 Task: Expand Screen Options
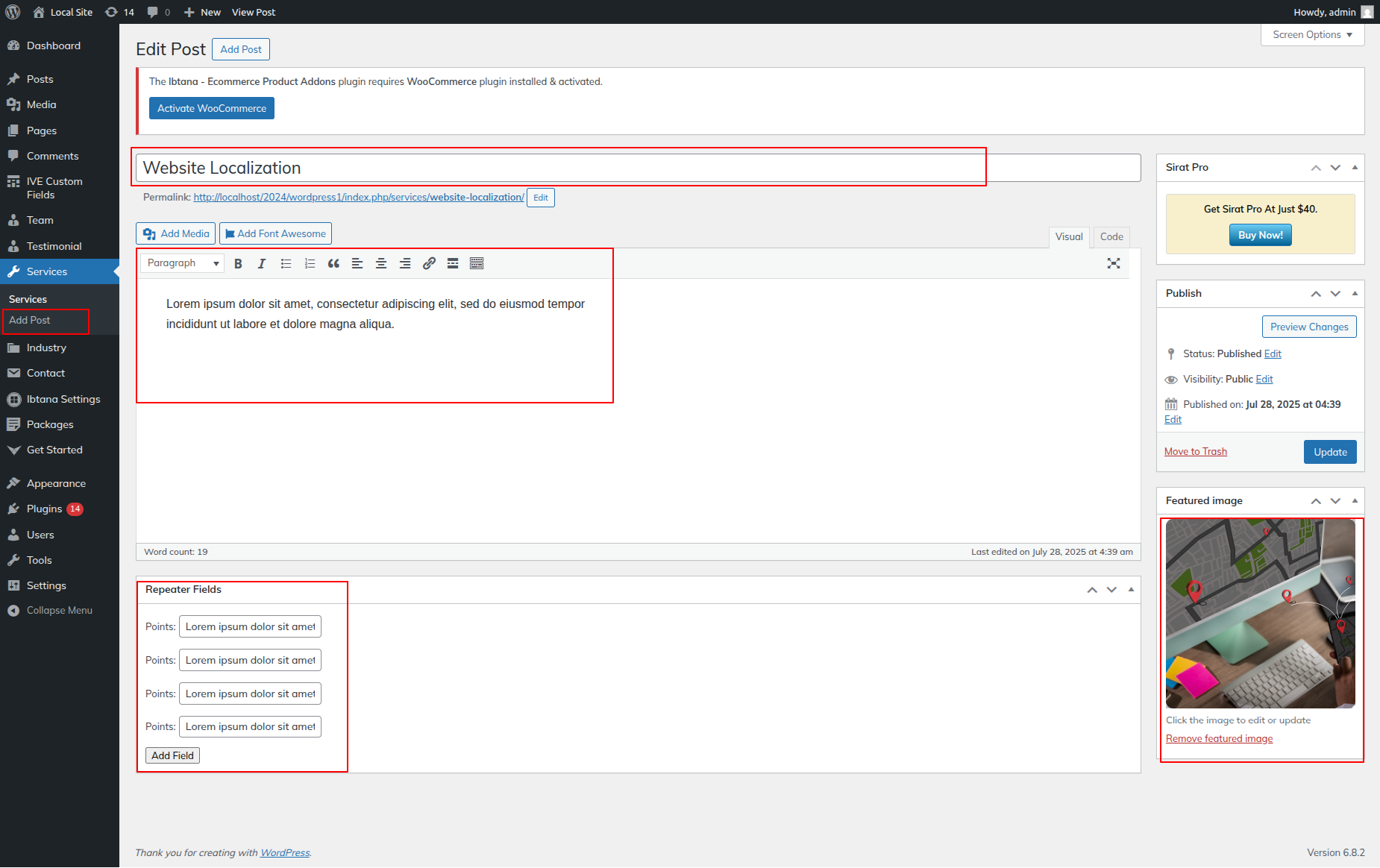(1312, 35)
